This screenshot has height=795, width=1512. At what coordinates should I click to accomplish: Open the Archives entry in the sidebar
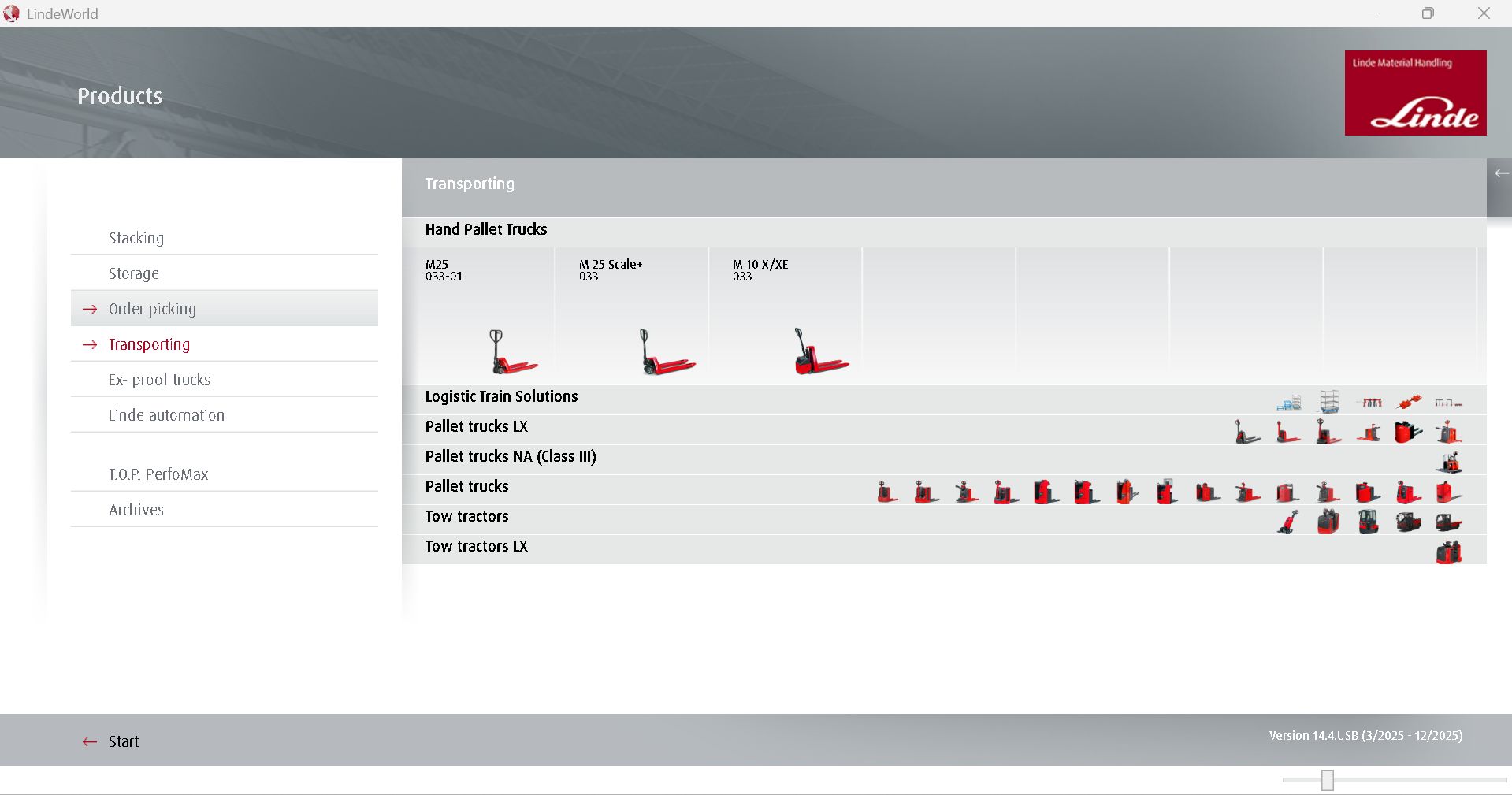pos(225,510)
